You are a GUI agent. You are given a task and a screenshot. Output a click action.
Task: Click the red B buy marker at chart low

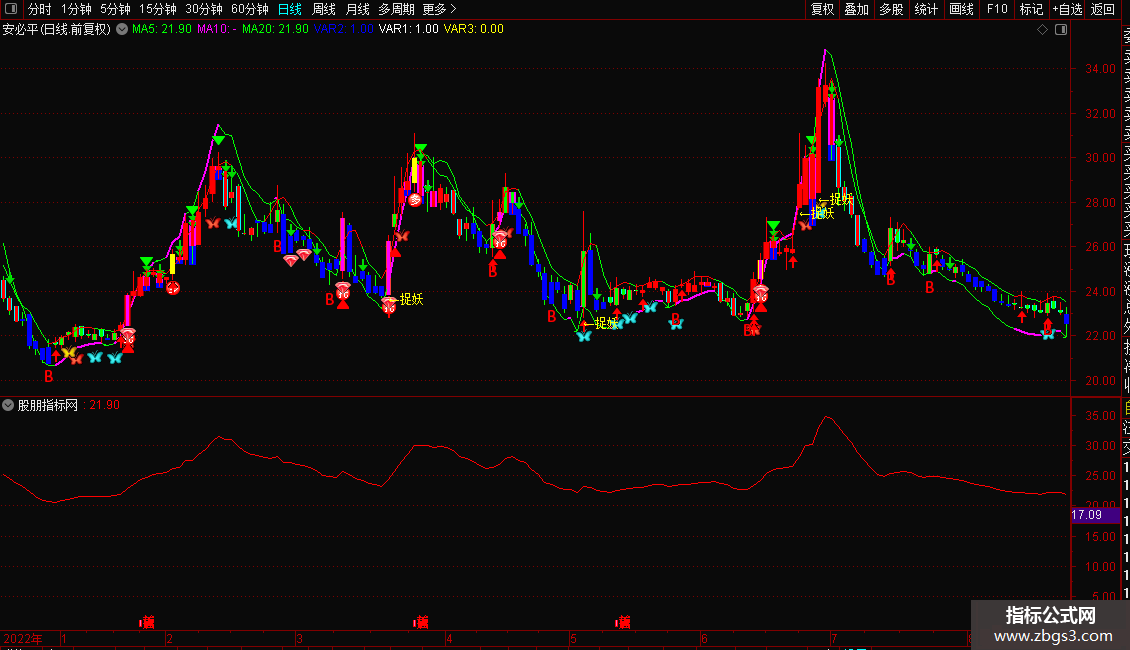[48, 376]
